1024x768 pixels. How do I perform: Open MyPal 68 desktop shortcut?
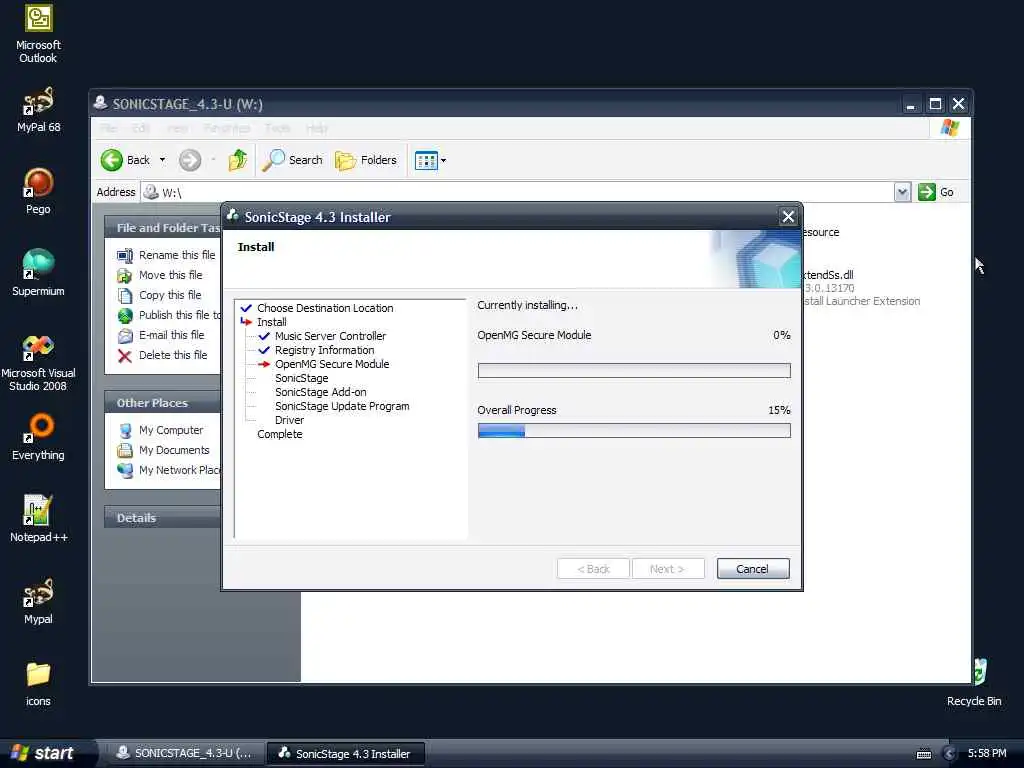coord(38,109)
